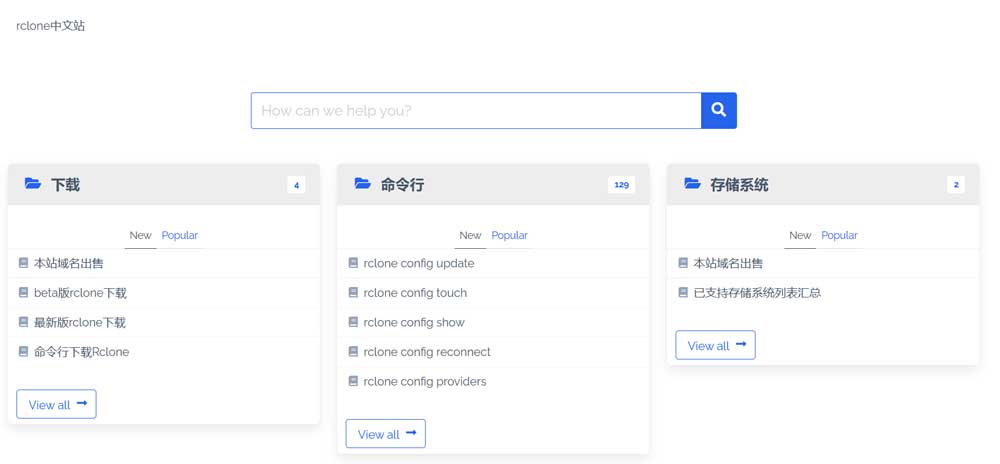The height and width of the screenshot is (464, 1000).
Task: Open the 最新版rclone下载 article
Action: (80, 323)
